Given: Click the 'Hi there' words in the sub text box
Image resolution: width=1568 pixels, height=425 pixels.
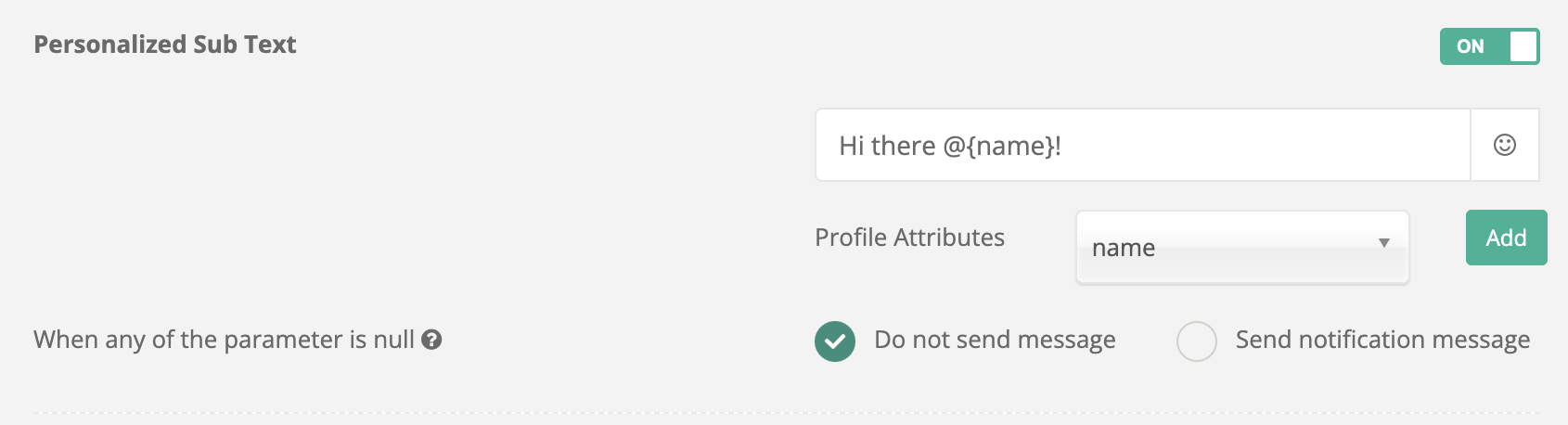Looking at the screenshot, I should 887,146.
